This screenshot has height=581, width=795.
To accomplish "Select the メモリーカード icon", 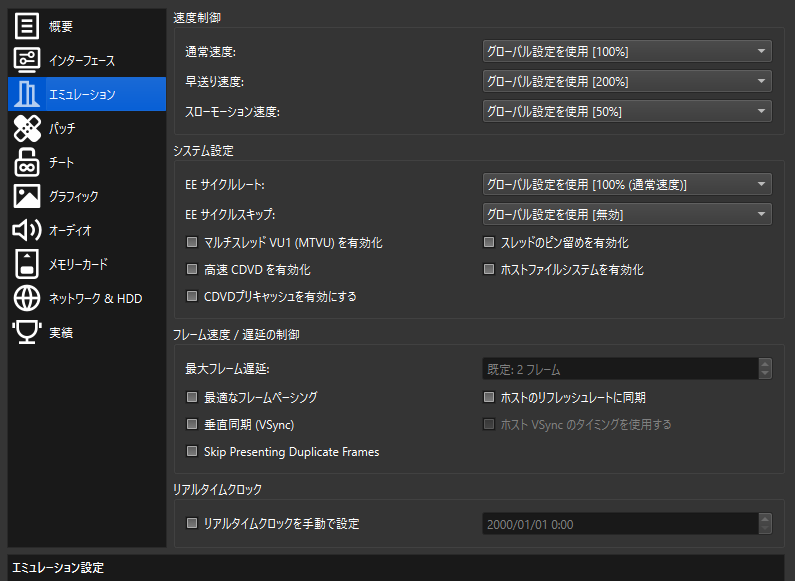I will coord(27,264).
